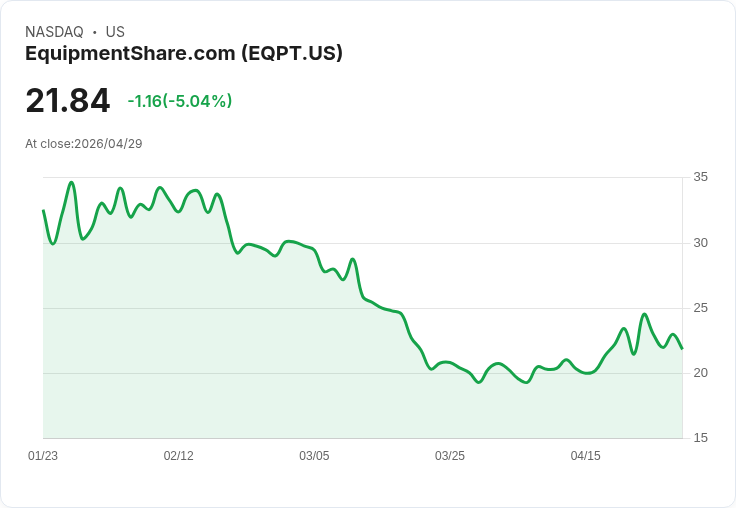Select the 03/25 date axis label

click(x=450, y=456)
